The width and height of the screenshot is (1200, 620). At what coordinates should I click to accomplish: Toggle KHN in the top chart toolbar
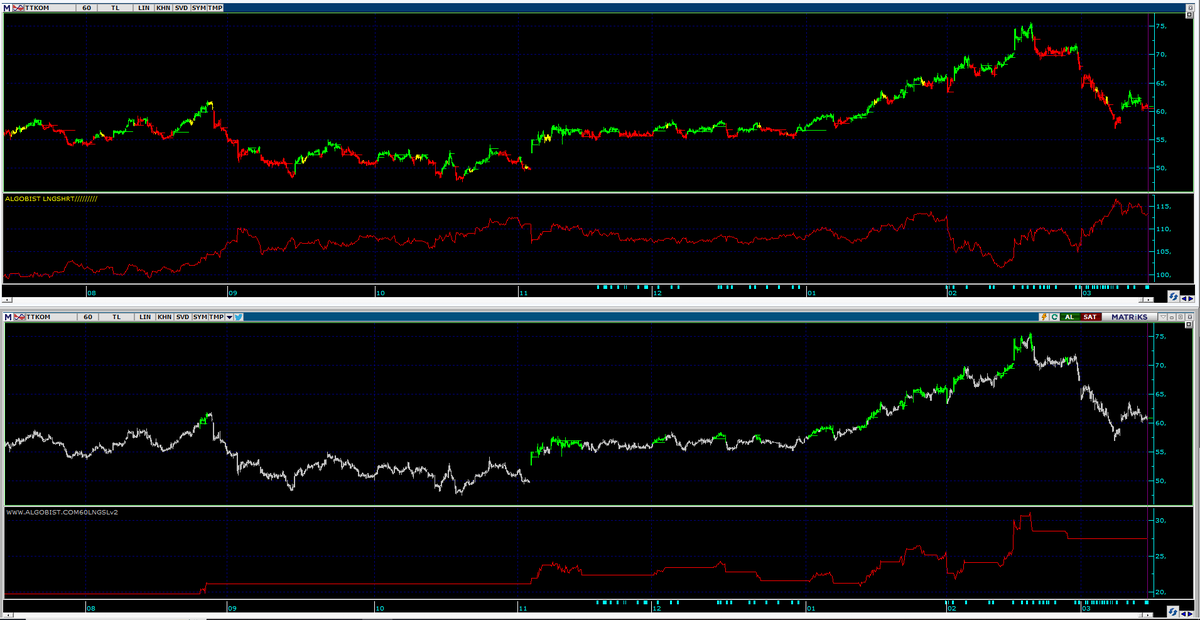[x=163, y=8]
